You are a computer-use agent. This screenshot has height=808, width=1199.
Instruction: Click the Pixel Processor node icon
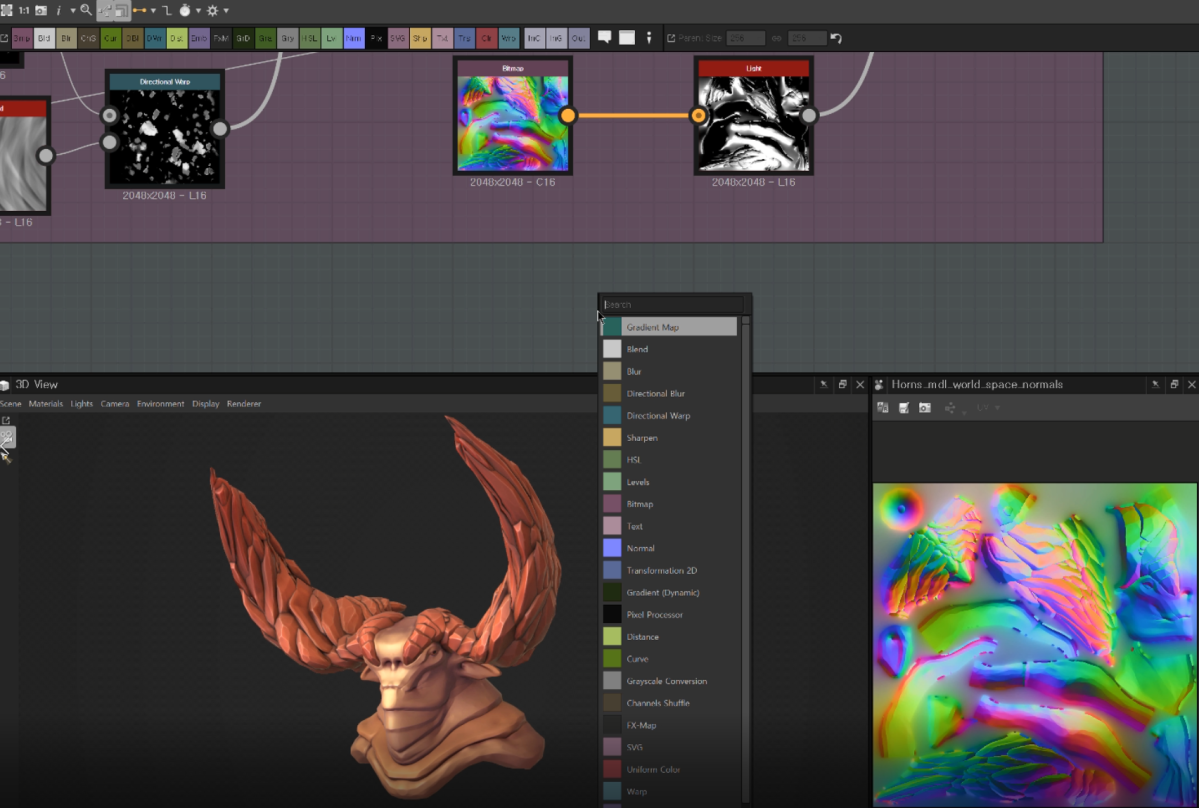pyautogui.click(x=374, y=37)
